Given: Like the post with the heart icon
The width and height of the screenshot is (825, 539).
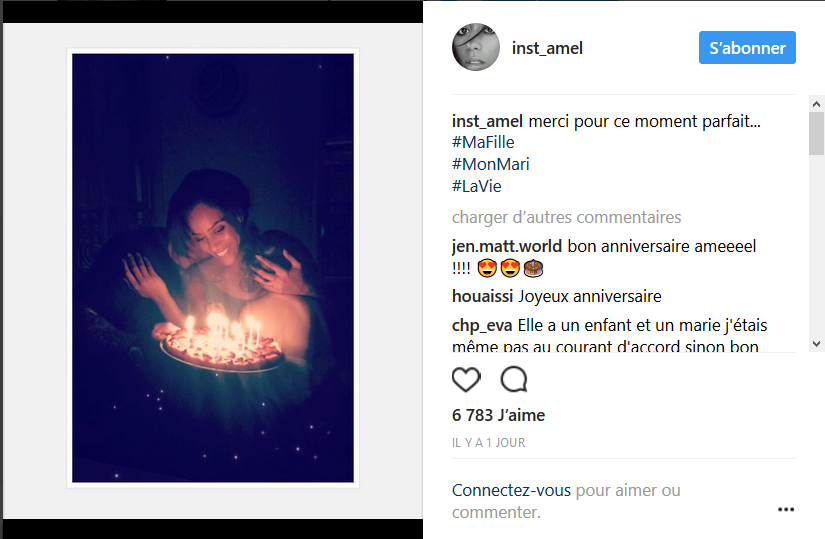Looking at the screenshot, I should tap(466, 379).
